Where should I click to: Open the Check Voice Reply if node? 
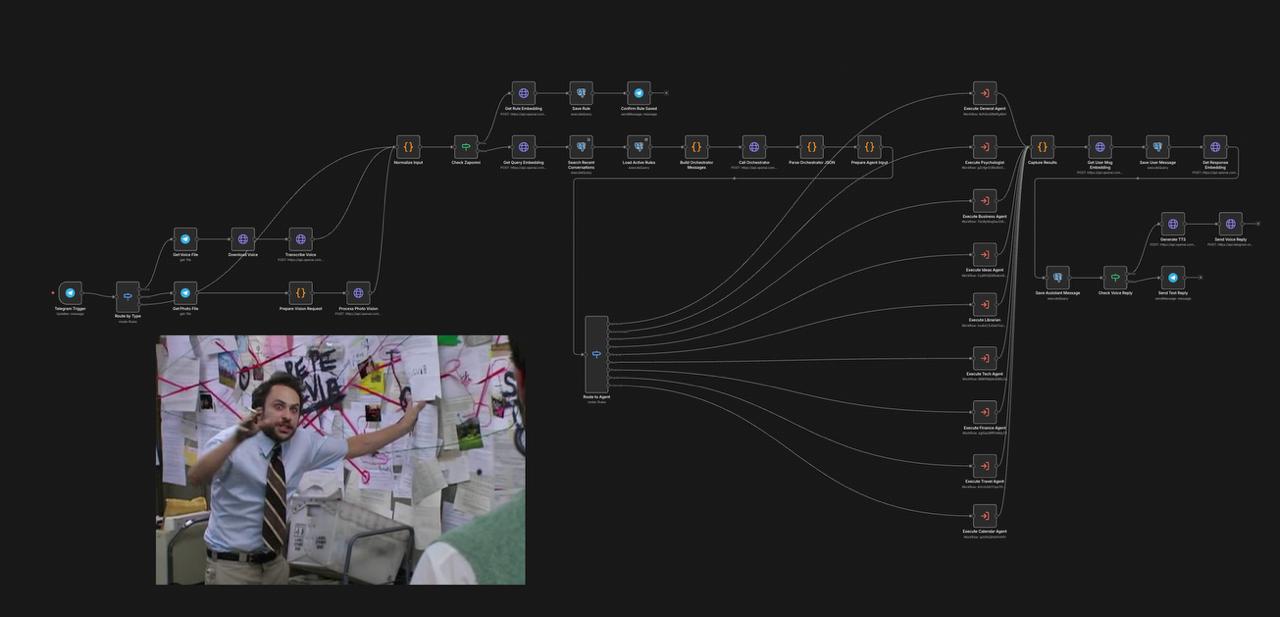[1115, 278]
